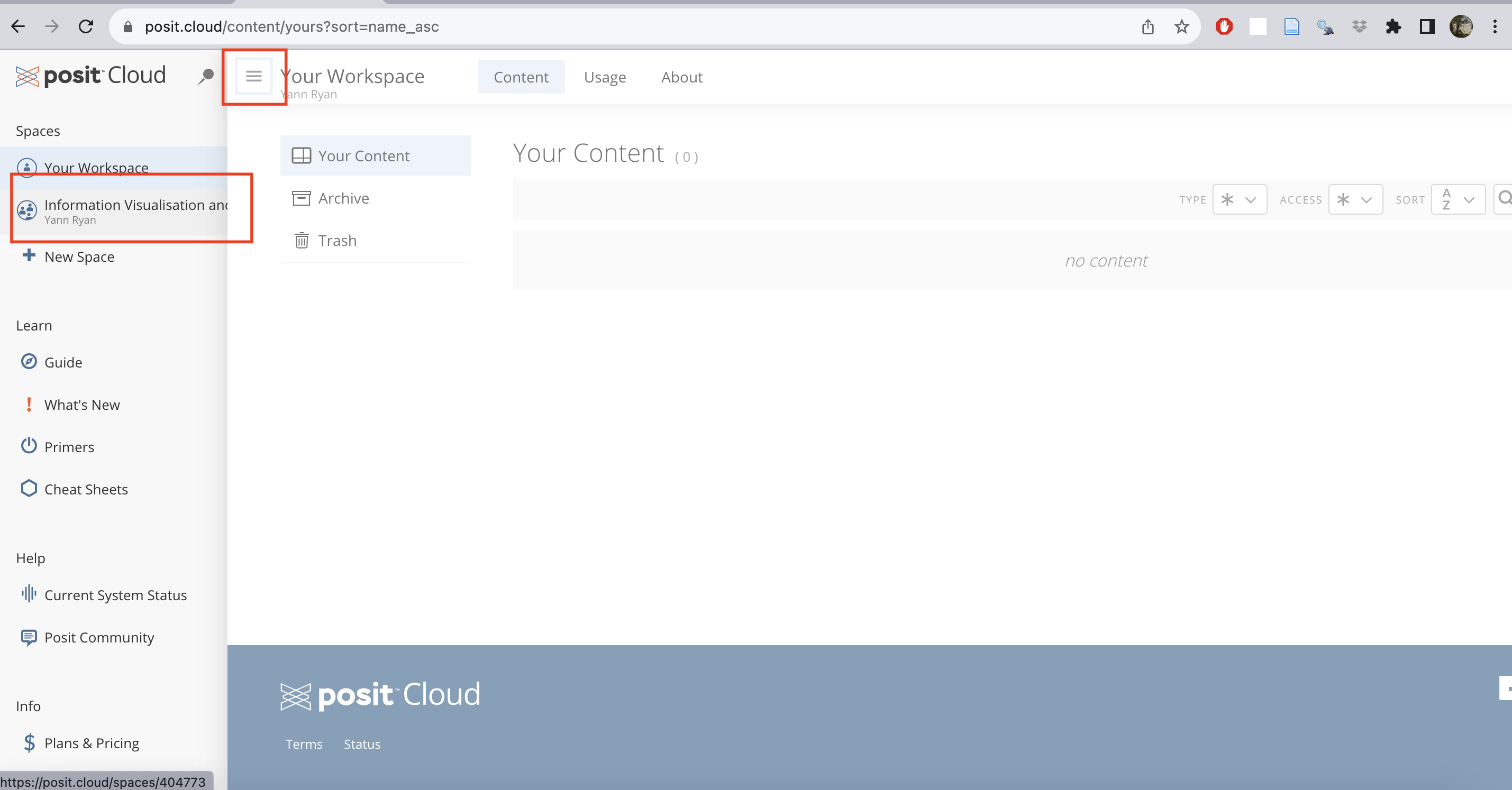1512x790 pixels.
Task: Click the pin sidebar icon
Action: pyautogui.click(x=205, y=76)
